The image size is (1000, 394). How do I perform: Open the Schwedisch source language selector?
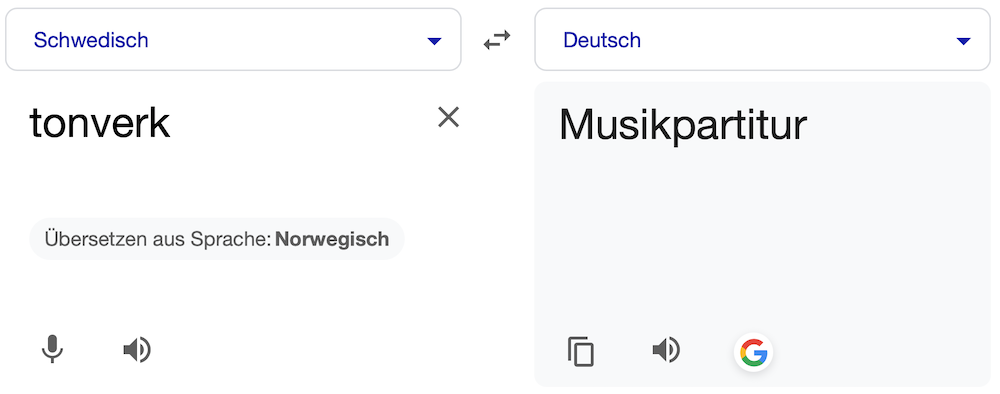(233, 40)
